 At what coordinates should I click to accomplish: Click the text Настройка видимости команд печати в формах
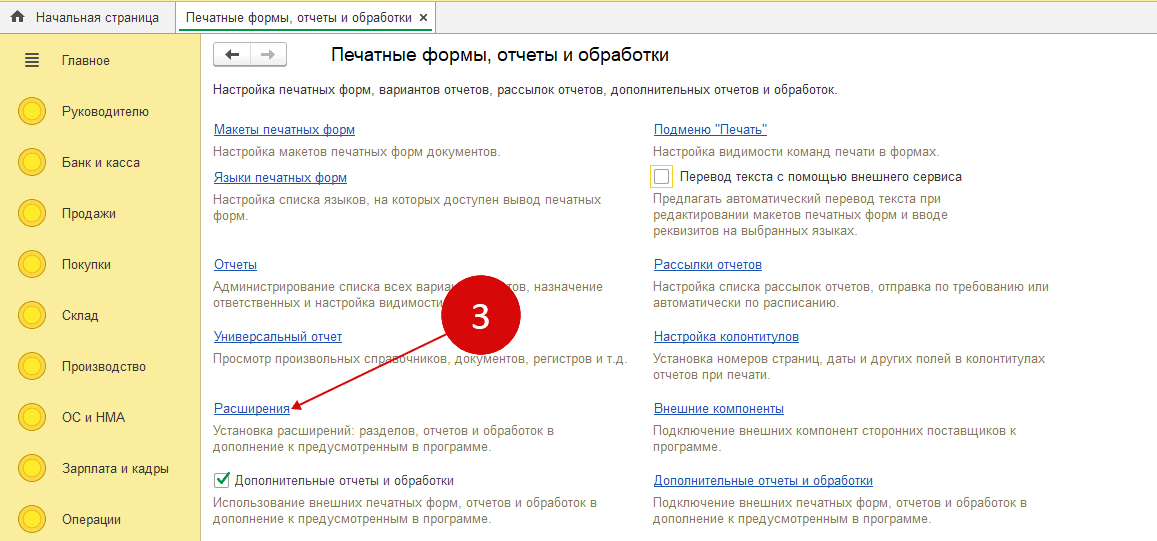[796, 152]
